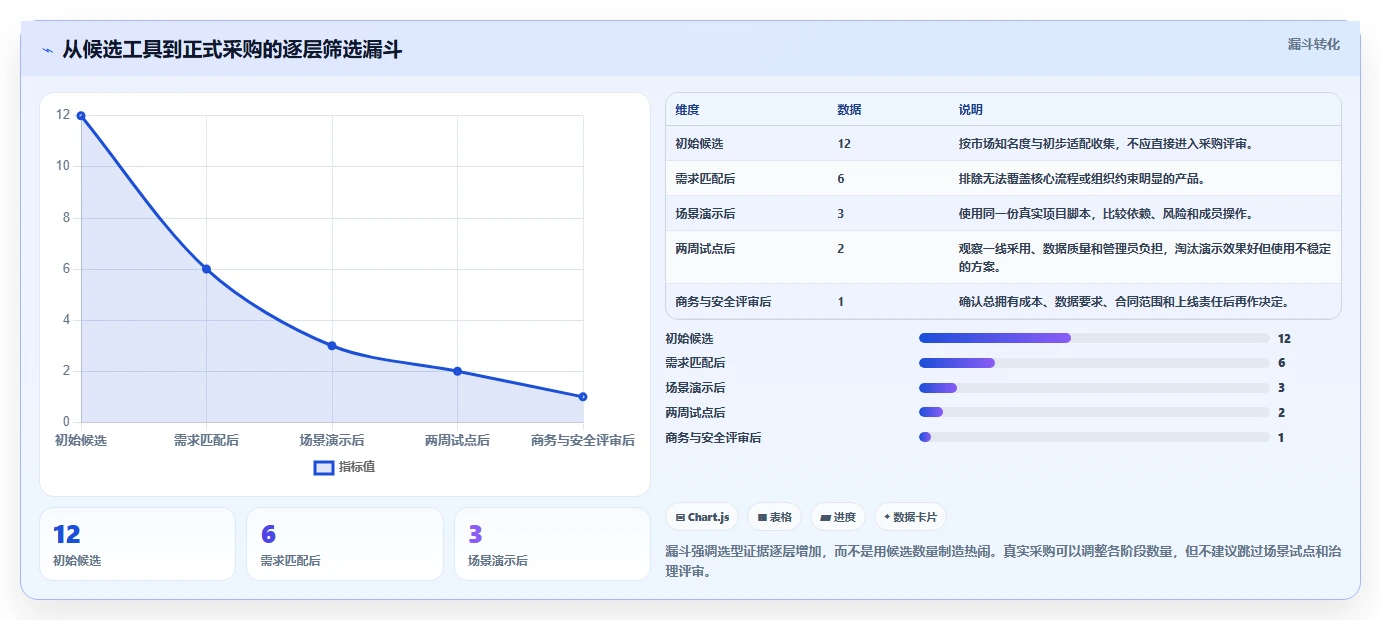This screenshot has height=620, width=1381.
Task: Open the stat card showing 3 场景演示后
Action: (552, 544)
